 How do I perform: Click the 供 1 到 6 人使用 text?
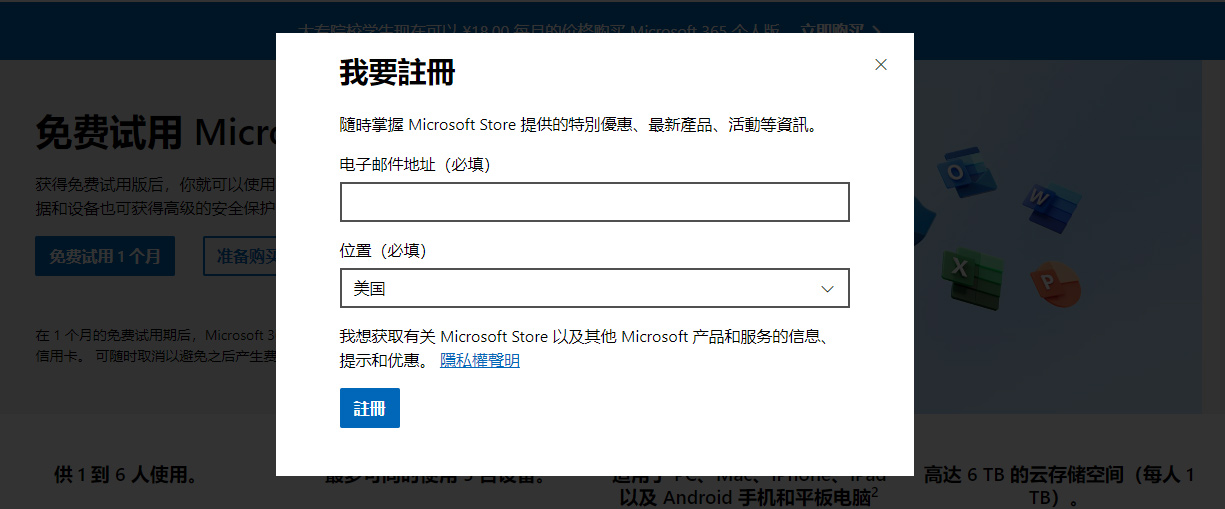126,475
